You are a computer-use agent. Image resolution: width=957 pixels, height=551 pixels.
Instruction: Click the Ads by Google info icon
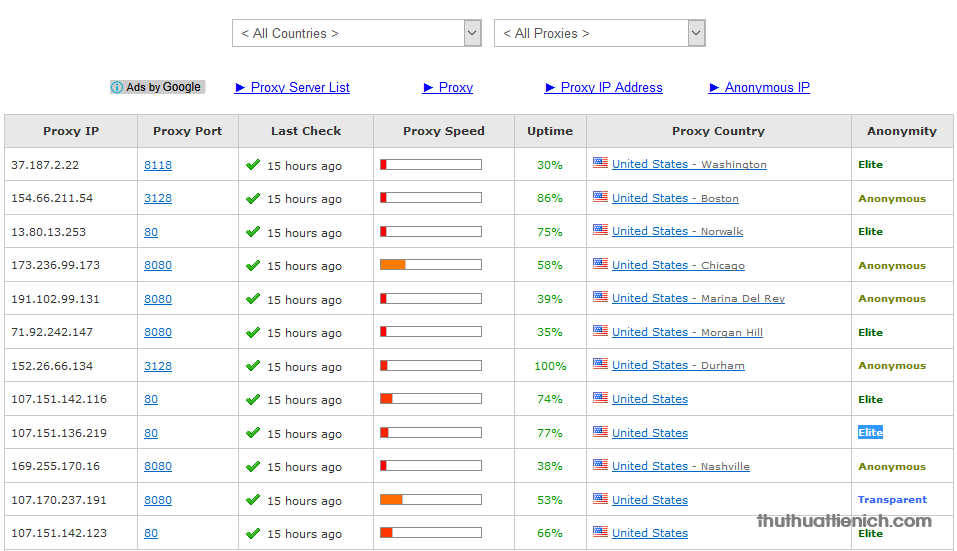click(117, 87)
